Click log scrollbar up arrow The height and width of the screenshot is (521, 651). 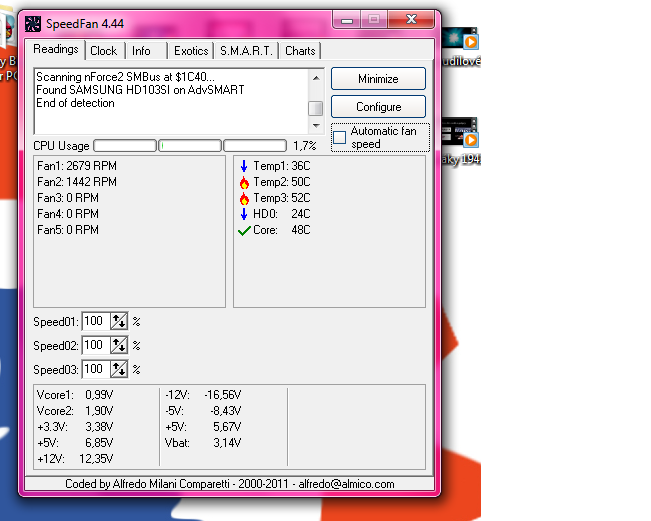tap(316, 78)
